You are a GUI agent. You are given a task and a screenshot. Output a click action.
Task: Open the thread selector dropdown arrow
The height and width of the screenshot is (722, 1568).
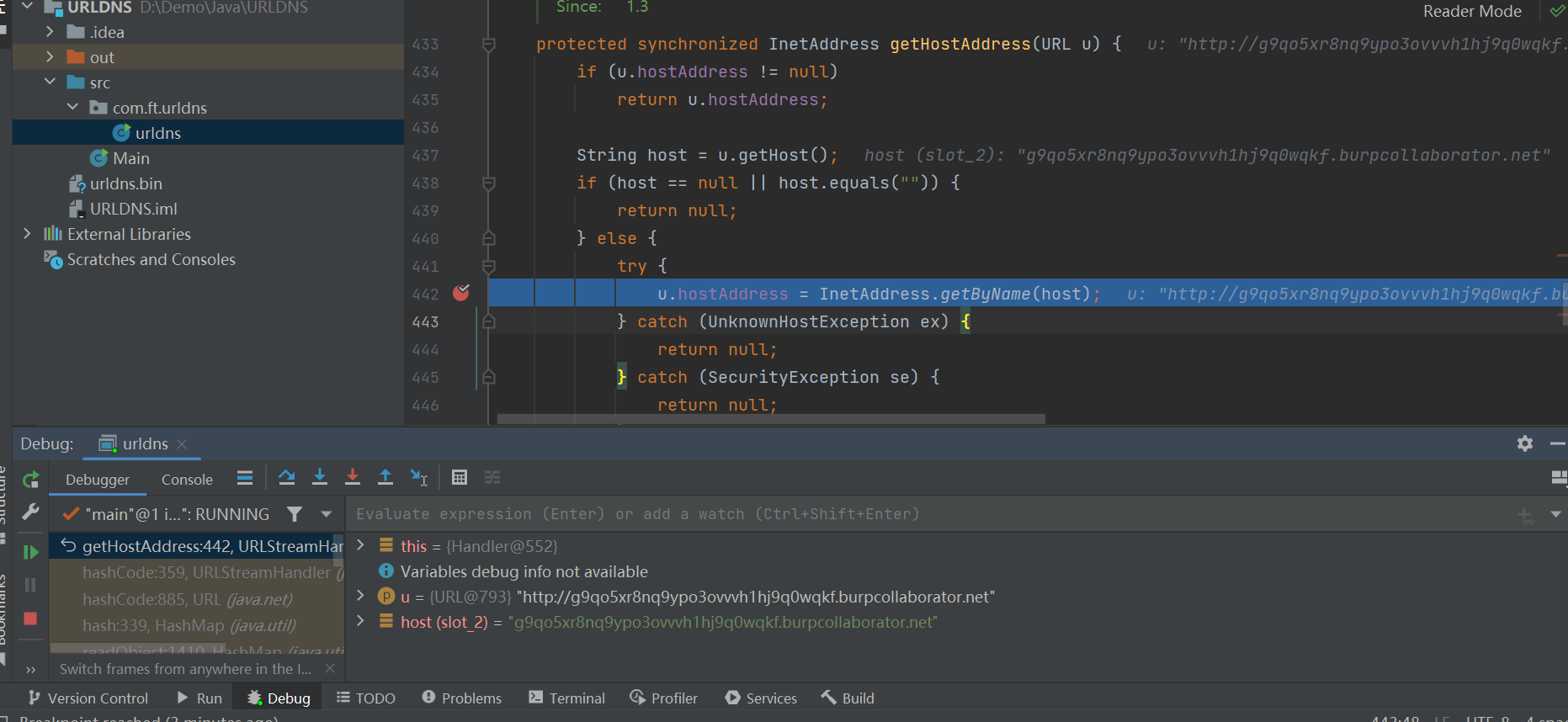pyautogui.click(x=326, y=513)
